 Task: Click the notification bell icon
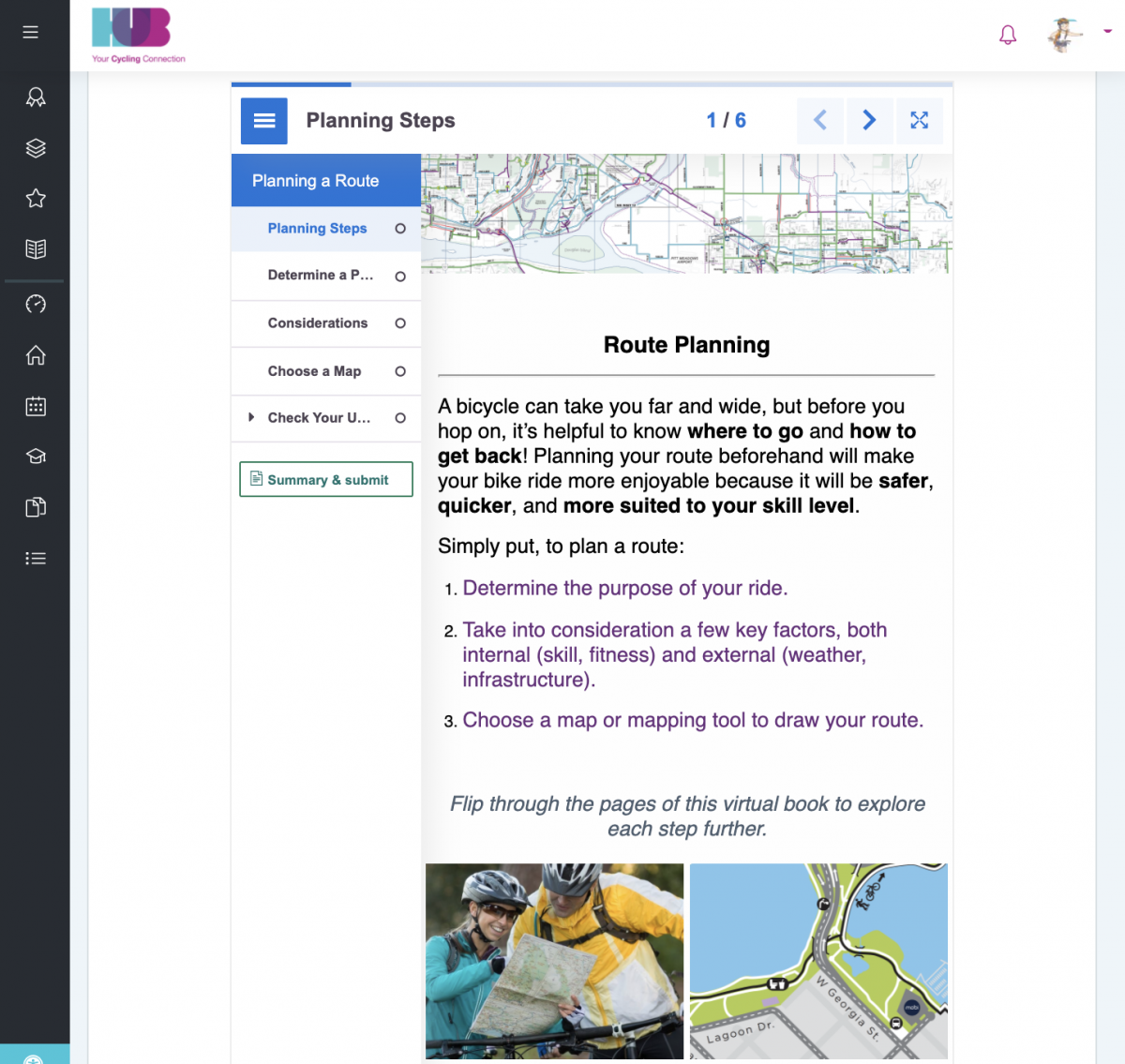pyautogui.click(x=1008, y=36)
